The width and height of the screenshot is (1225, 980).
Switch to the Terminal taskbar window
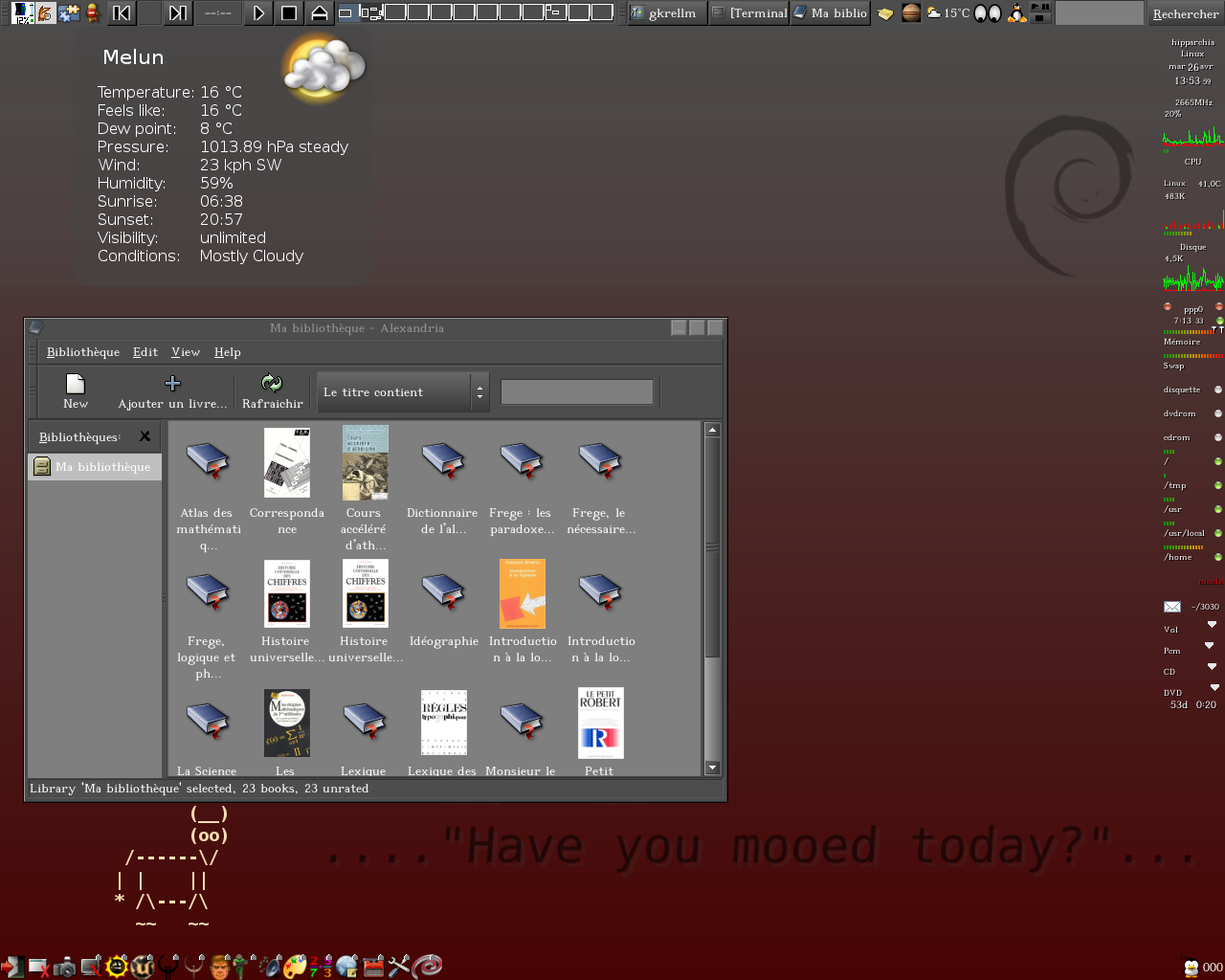coord(748,13)
